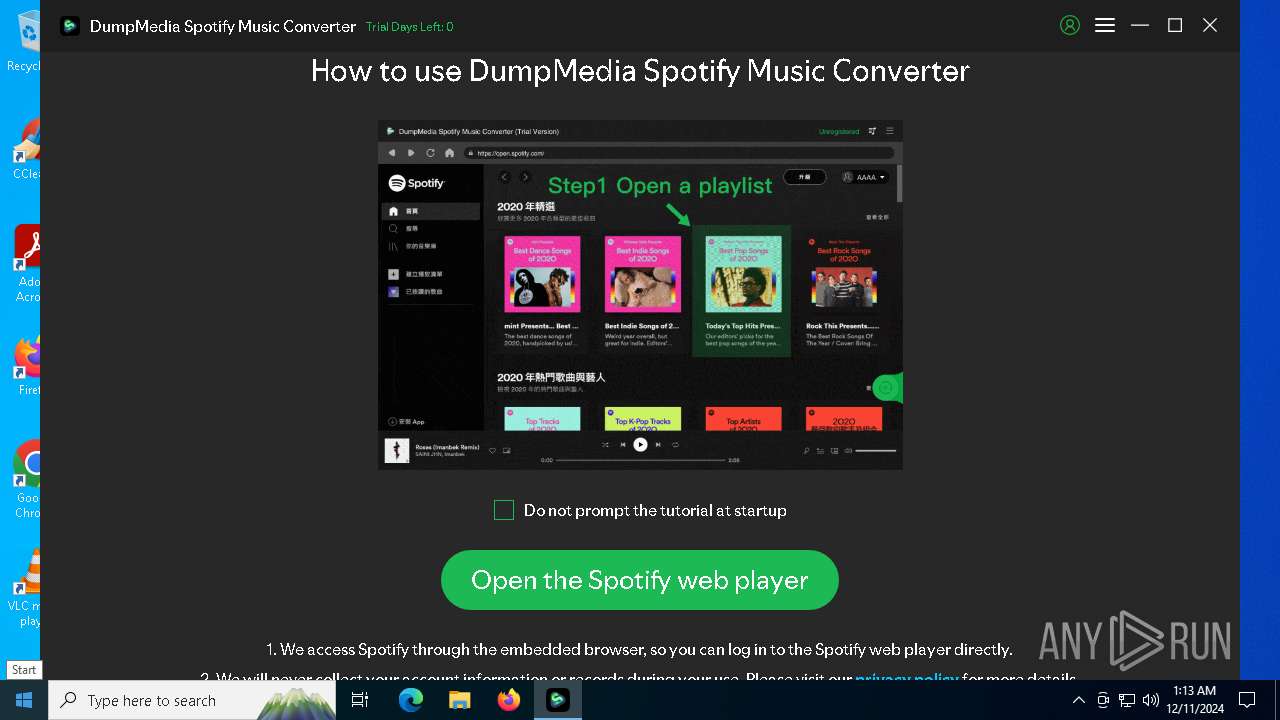Click the 'Type here to search' box
The height and width of the screenshot is (720, 1280).
(192, 700)
